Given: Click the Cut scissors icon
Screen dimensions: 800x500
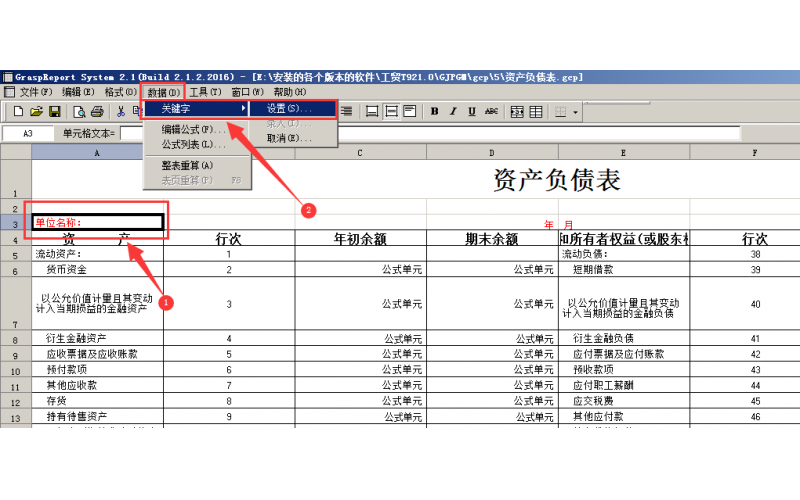Looking at the screenshot, I should pos(121,111).
